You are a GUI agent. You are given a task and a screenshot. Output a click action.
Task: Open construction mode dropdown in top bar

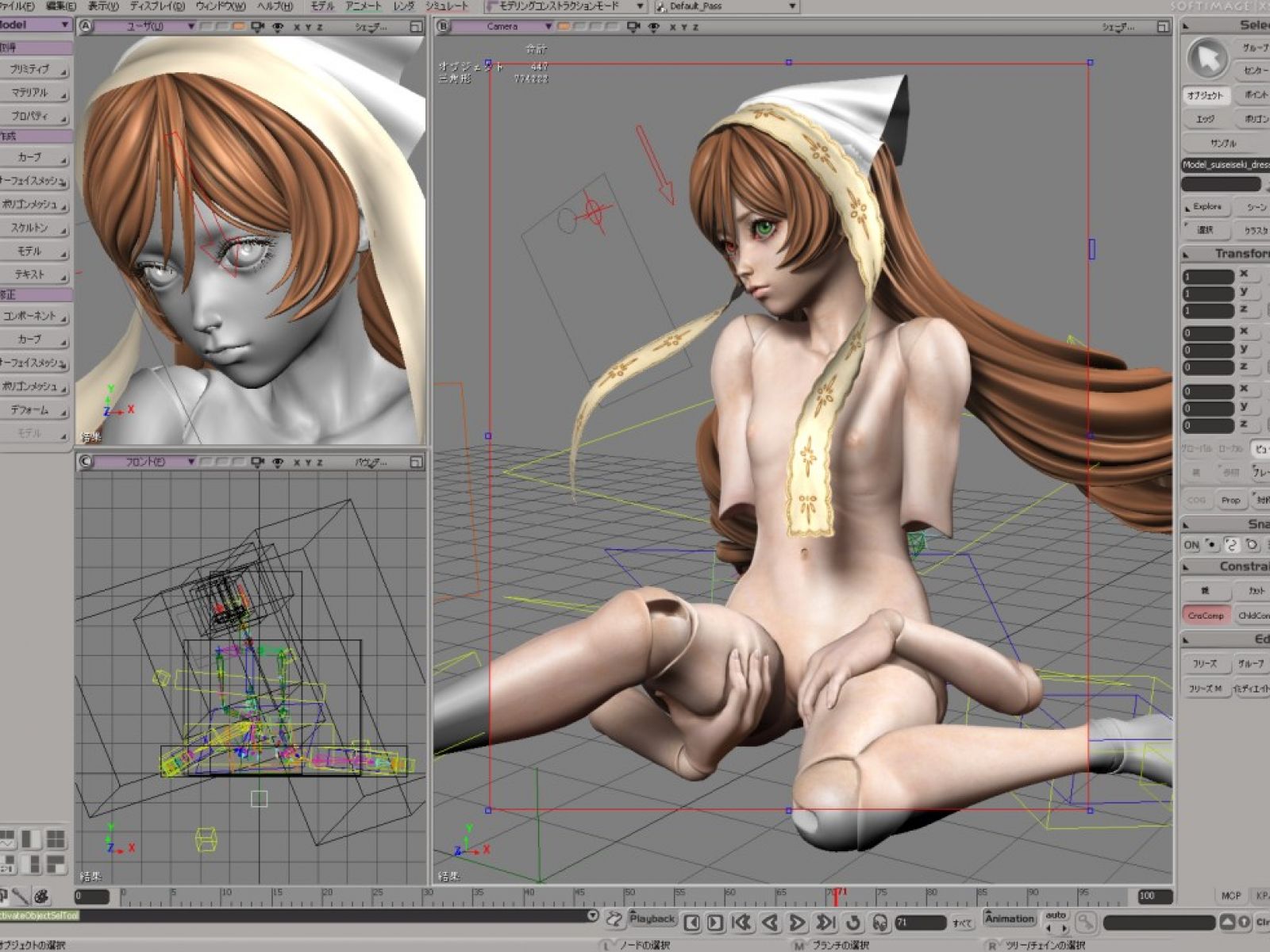pos(565,6)
